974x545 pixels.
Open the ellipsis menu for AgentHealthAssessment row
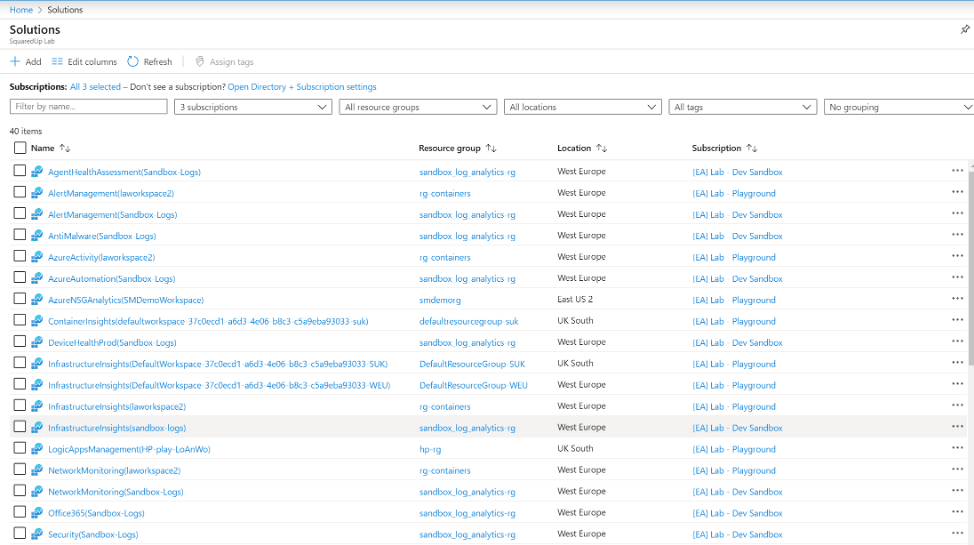click(x=957, y=171)
